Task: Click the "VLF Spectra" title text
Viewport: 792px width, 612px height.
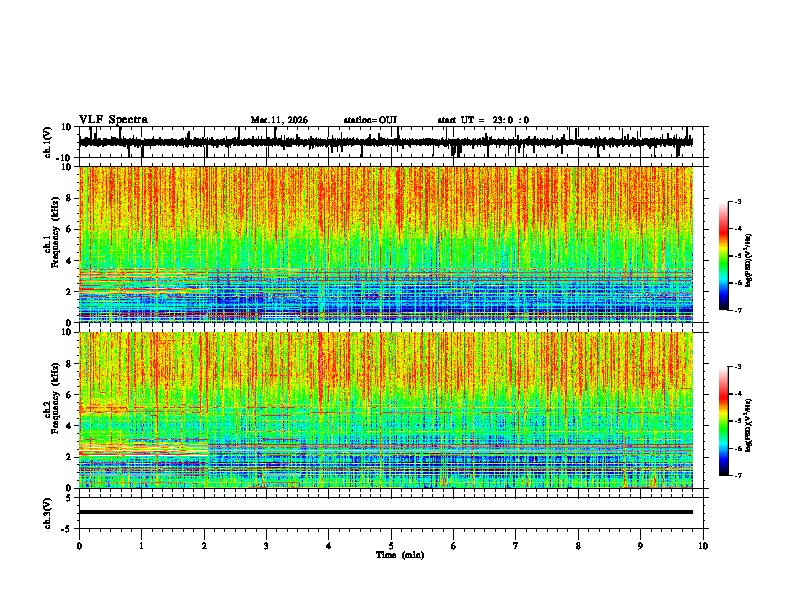Action: click(x=113, y=120)
